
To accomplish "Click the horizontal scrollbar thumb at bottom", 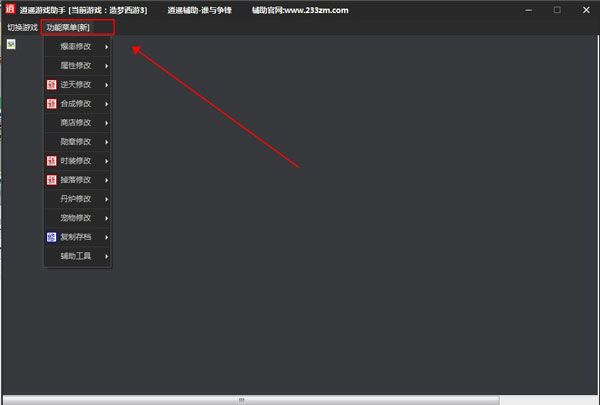I will [251, 400].
